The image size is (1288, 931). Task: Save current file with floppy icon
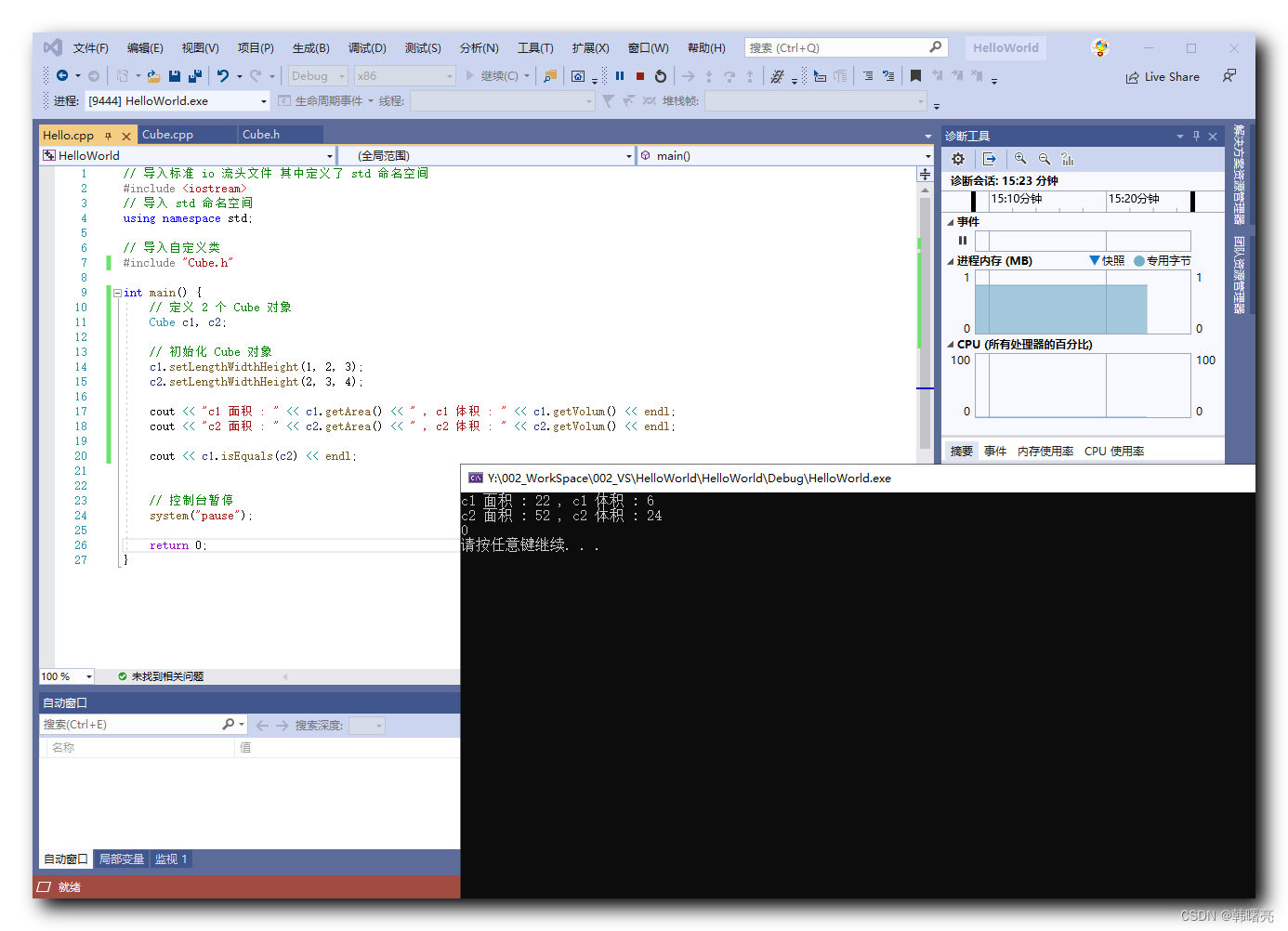point(175,76)
